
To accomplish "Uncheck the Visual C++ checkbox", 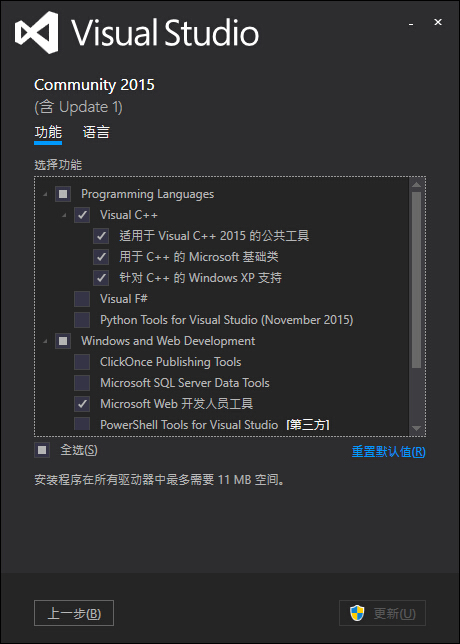I will [x=82, y=215].
